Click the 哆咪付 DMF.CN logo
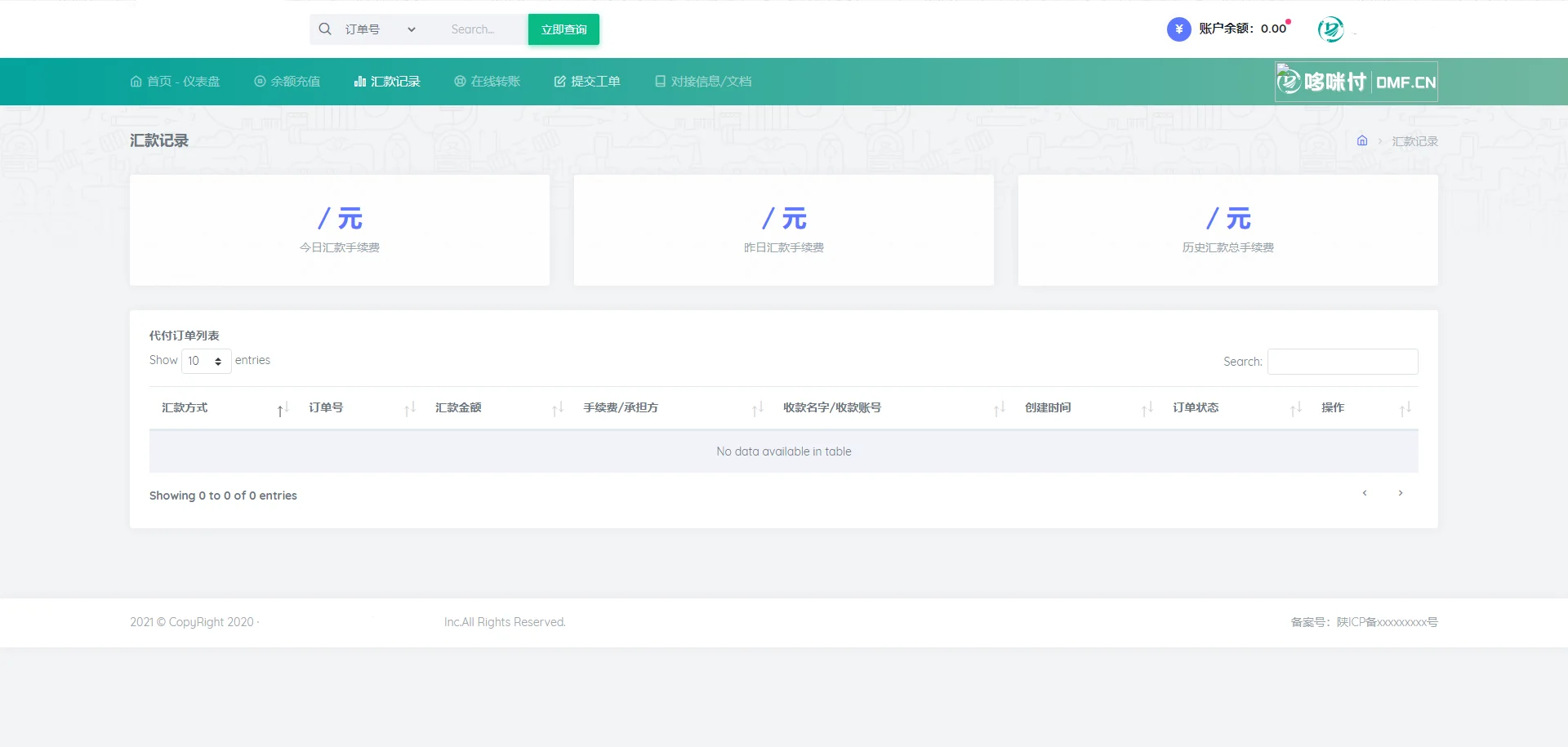 [1356, 82]
